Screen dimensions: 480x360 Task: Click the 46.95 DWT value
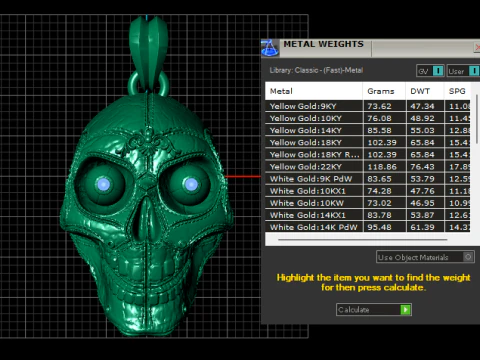pyautogui.click(x=422, y=203)
